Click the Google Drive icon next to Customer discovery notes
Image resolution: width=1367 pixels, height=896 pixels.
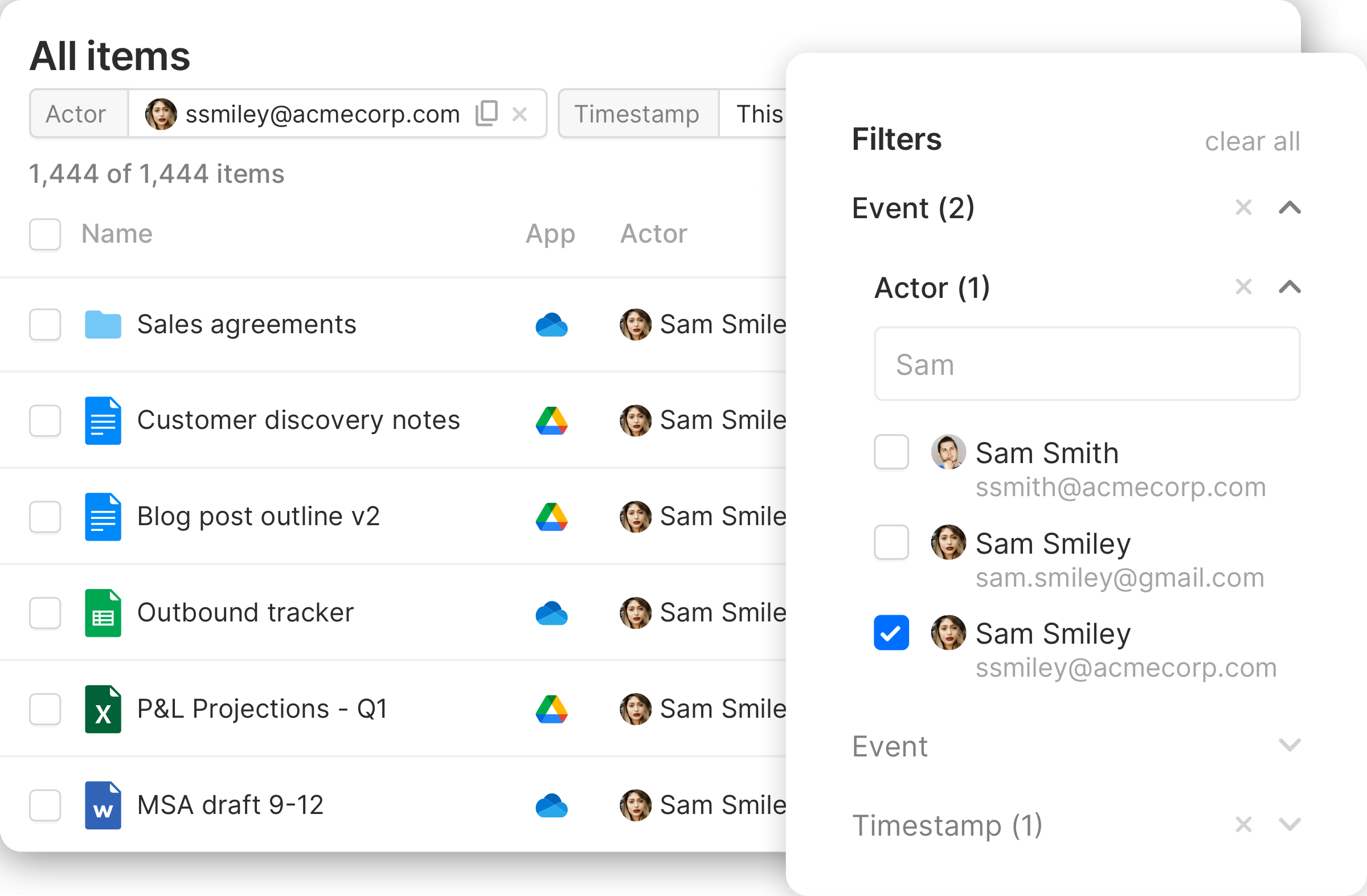pos(551,421)
